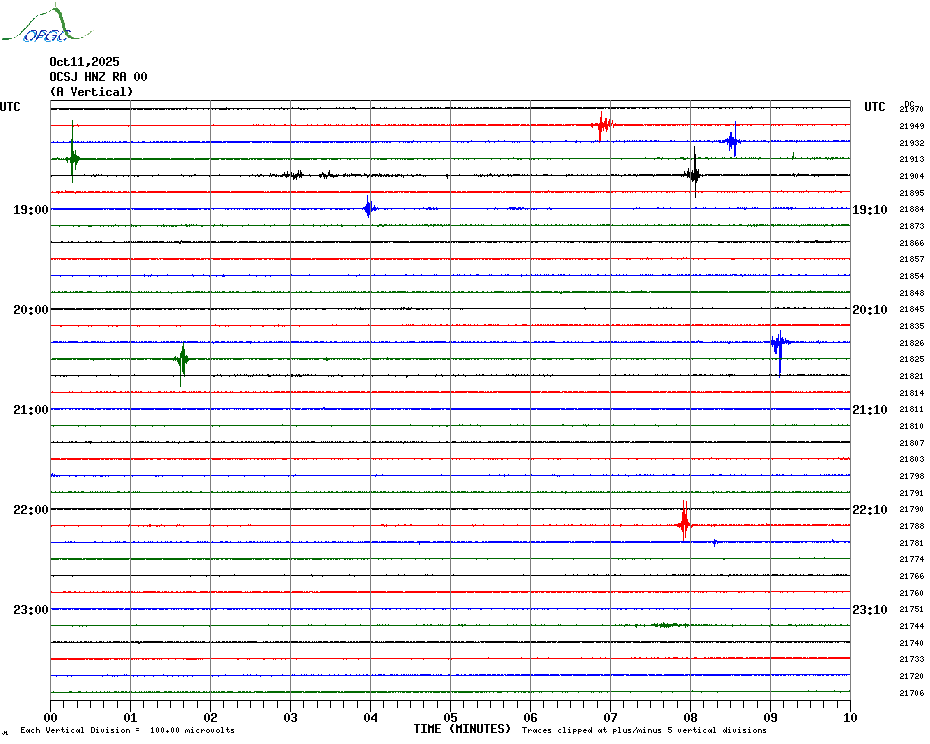The width and height of the screenshot is (930, 744).
Task: Click DC value 21845
Action: tap(912, 309)
